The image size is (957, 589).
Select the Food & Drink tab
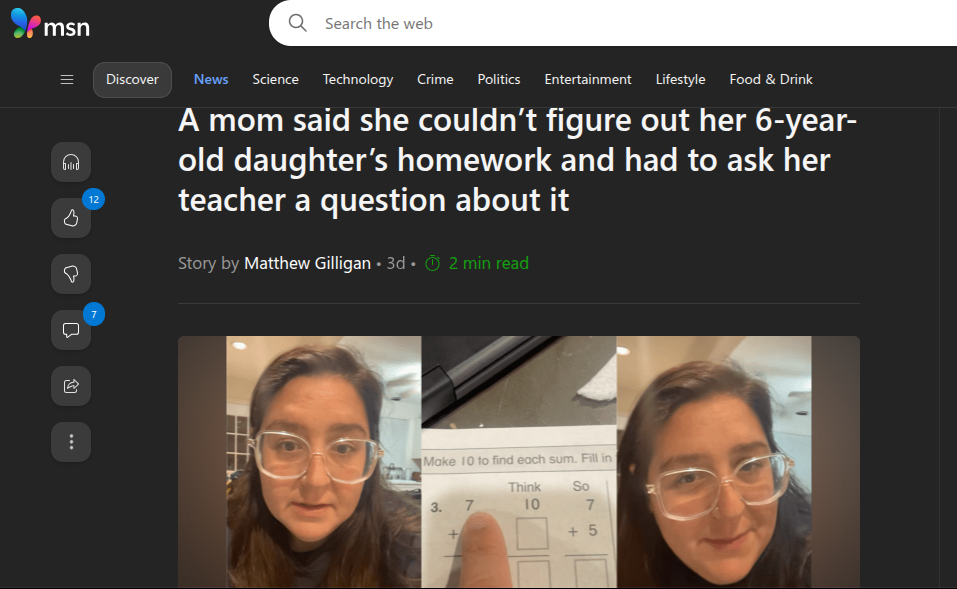[x=771, y=79]
